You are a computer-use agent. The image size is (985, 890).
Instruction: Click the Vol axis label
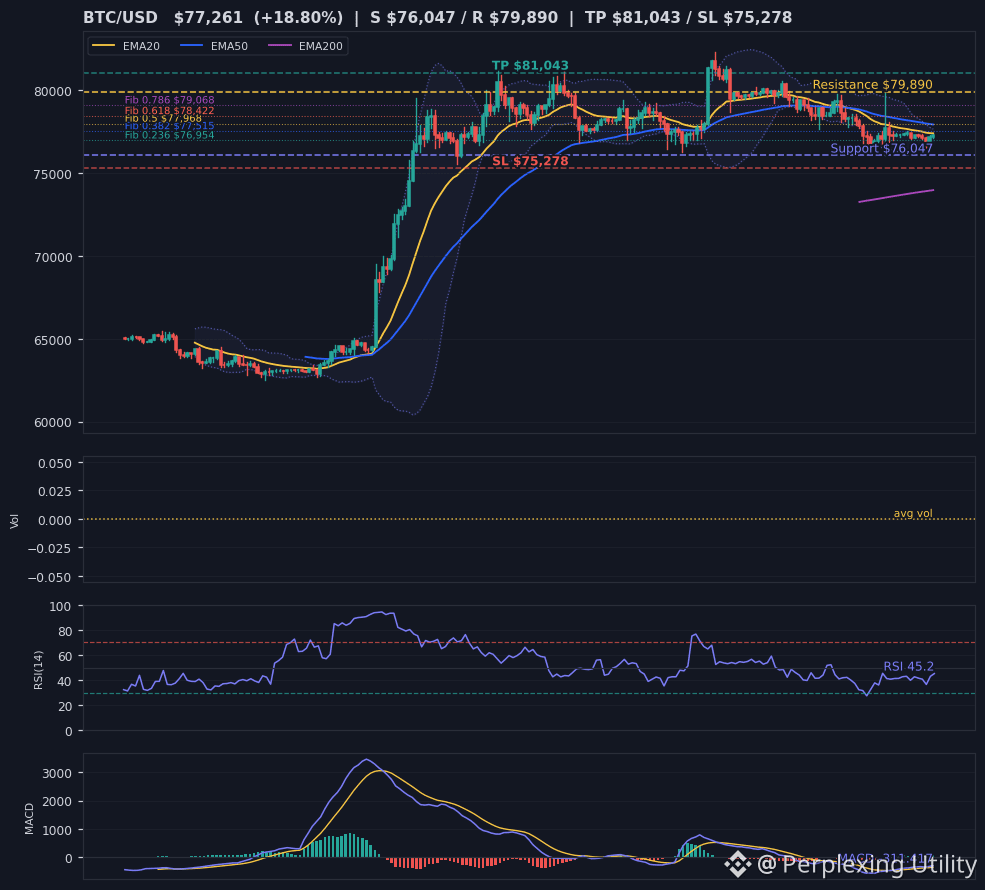tap(14, 521)
